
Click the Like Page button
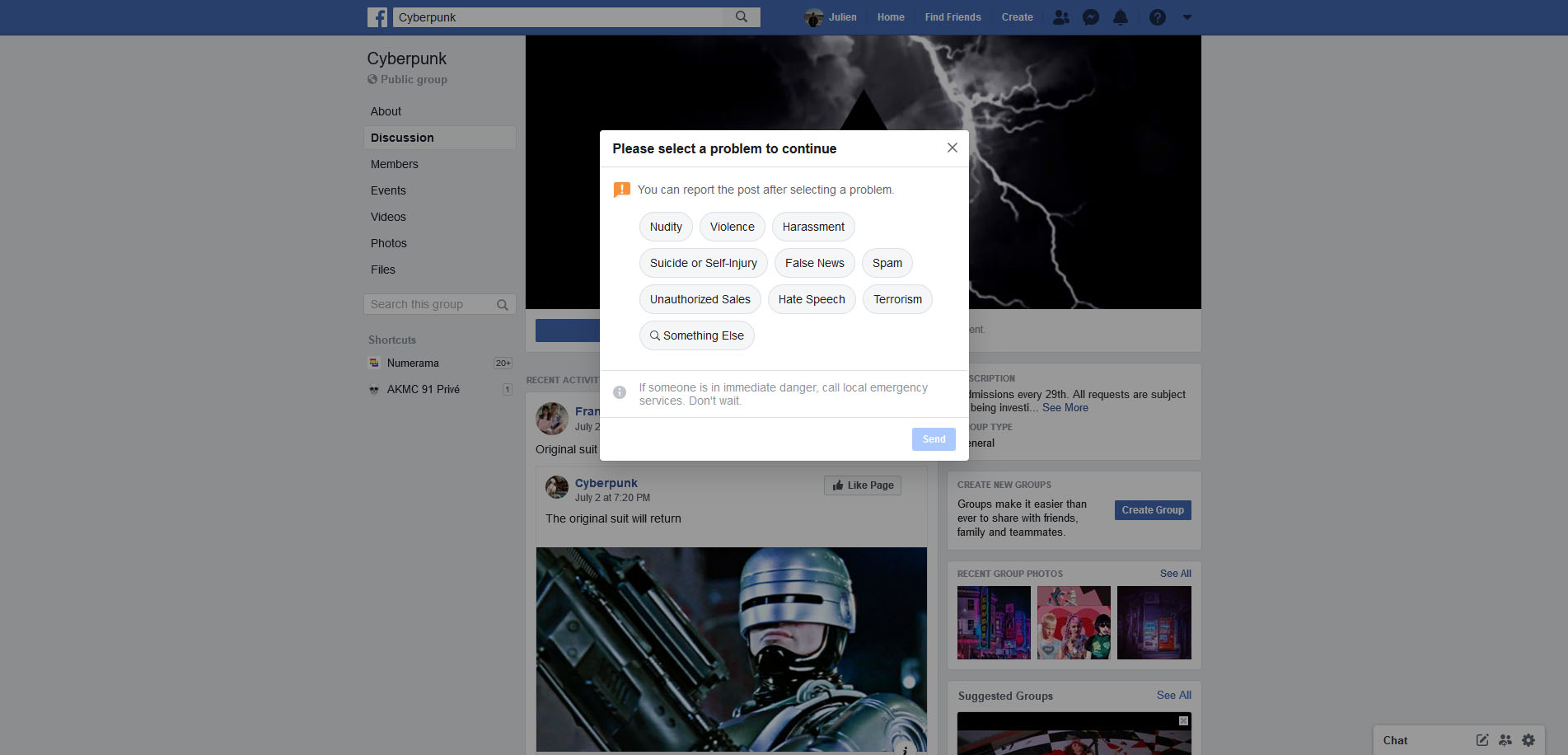click(x=863, y=485)
